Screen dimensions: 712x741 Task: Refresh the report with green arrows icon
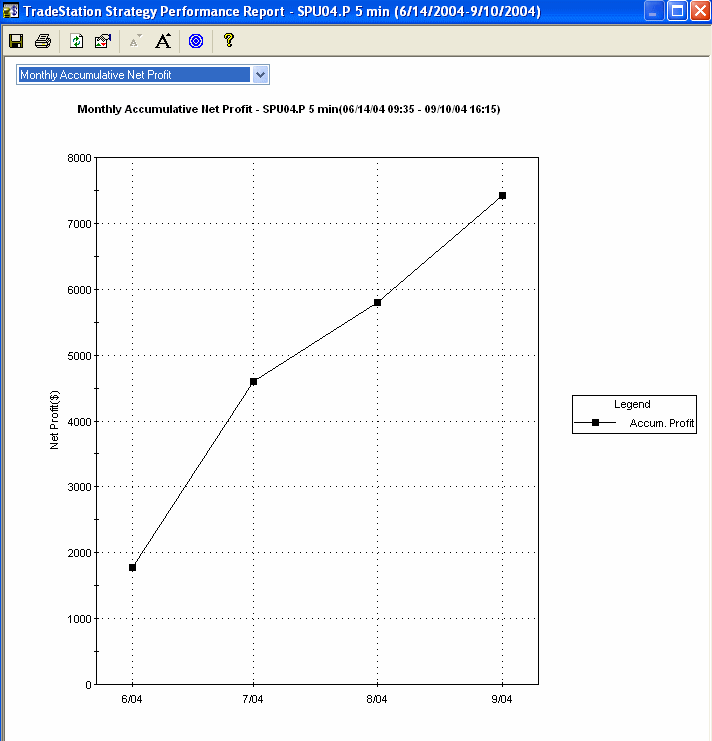pos(77,41)
